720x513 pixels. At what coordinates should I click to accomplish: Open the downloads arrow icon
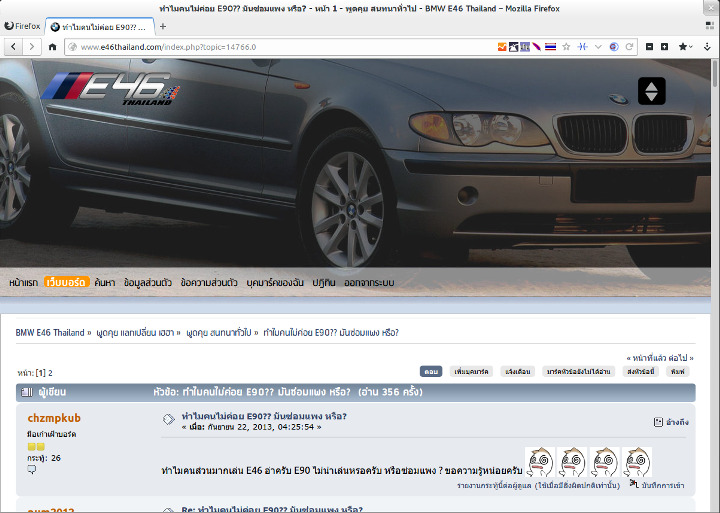[x=707, y=46]
